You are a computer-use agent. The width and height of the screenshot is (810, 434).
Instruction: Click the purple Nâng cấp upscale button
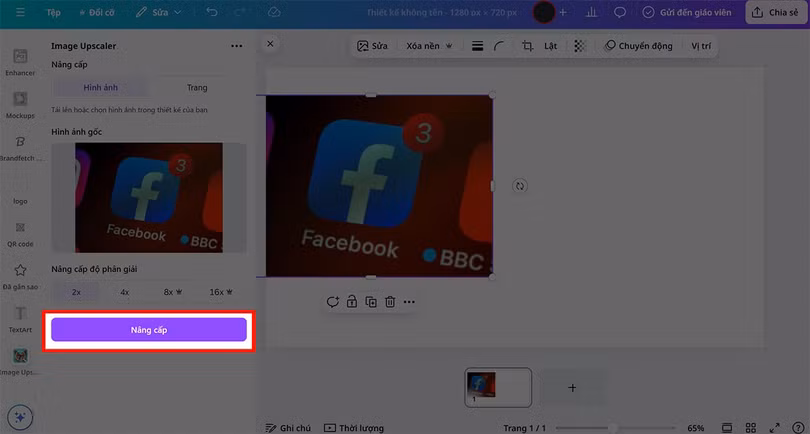click(148, 330)
